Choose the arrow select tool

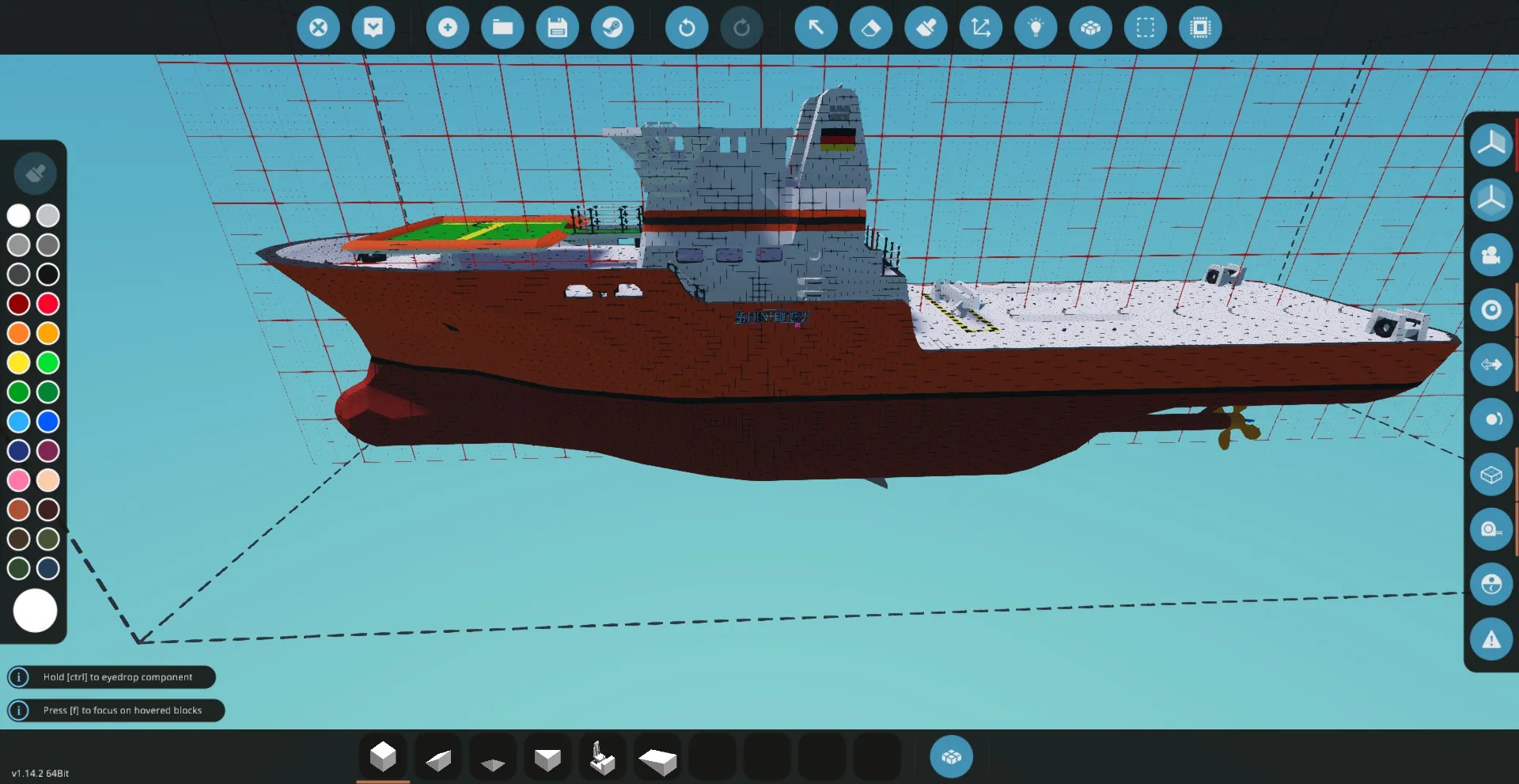tap(816, 28)
